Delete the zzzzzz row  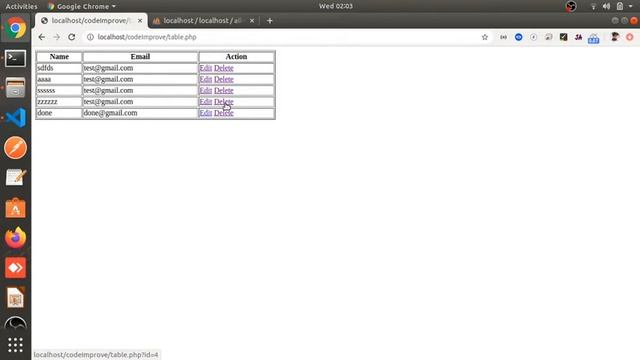(224, 102)
